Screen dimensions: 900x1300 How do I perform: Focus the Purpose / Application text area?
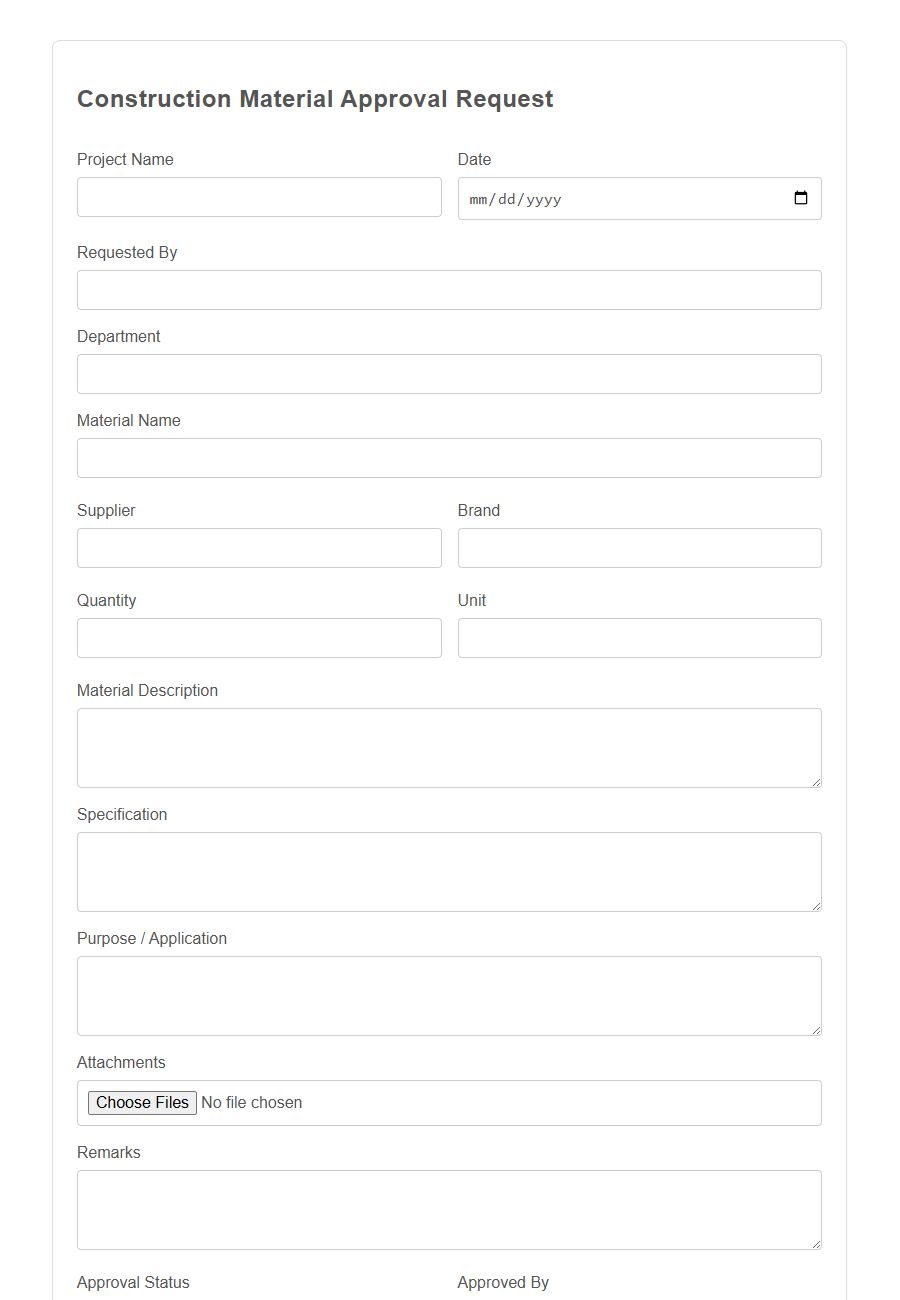pos(449,995)
